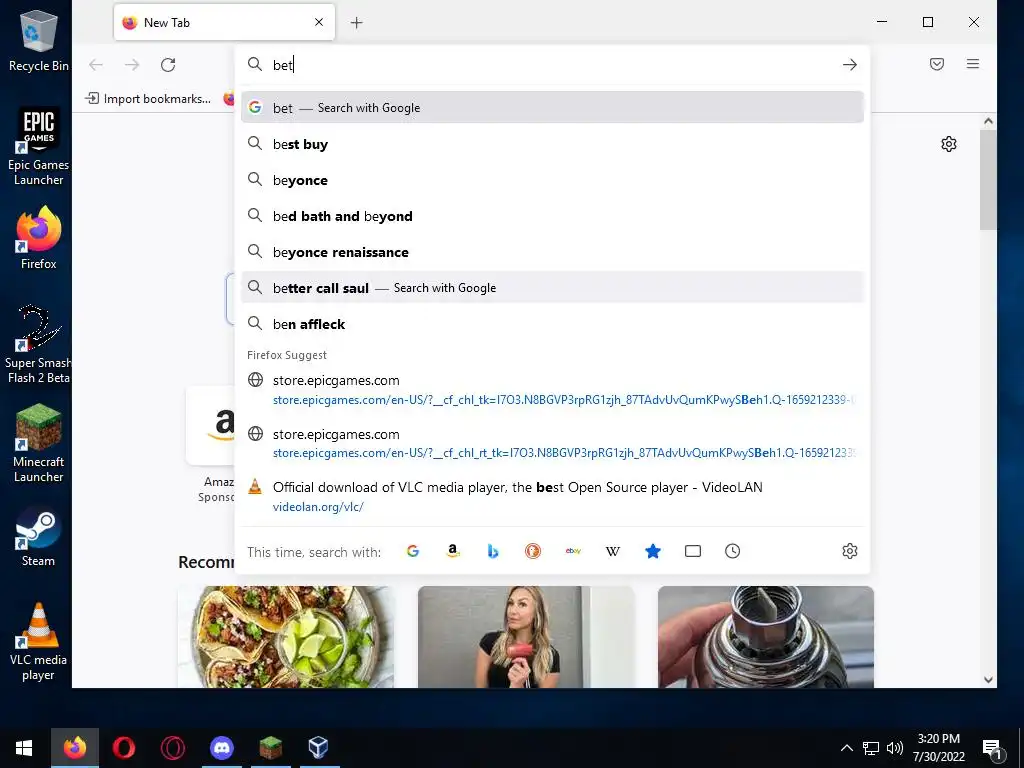
Task: Open the store.epicgames.com cf_chl_rt_tk history entry
Action: [x=552, y=443]
